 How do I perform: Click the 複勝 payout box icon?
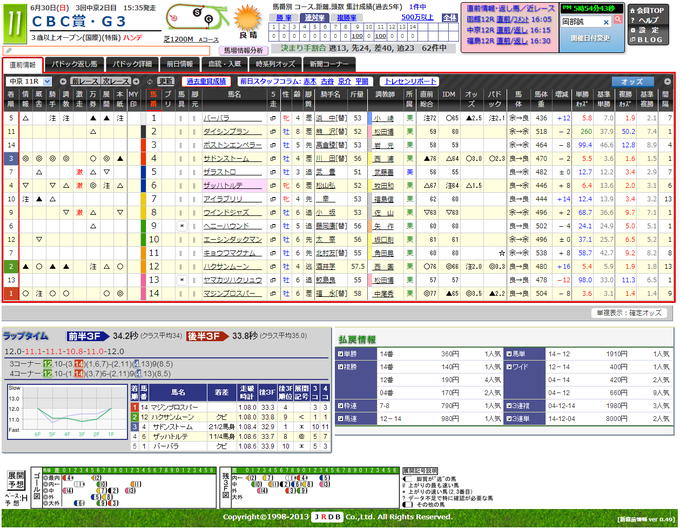pyautogui.click(x=340, y=367)
